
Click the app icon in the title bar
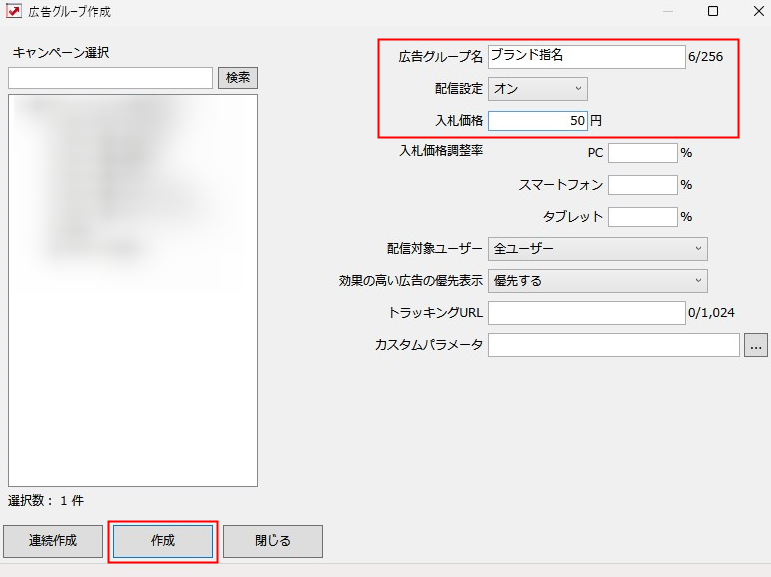pyautogui.click(x=14, y=12)
